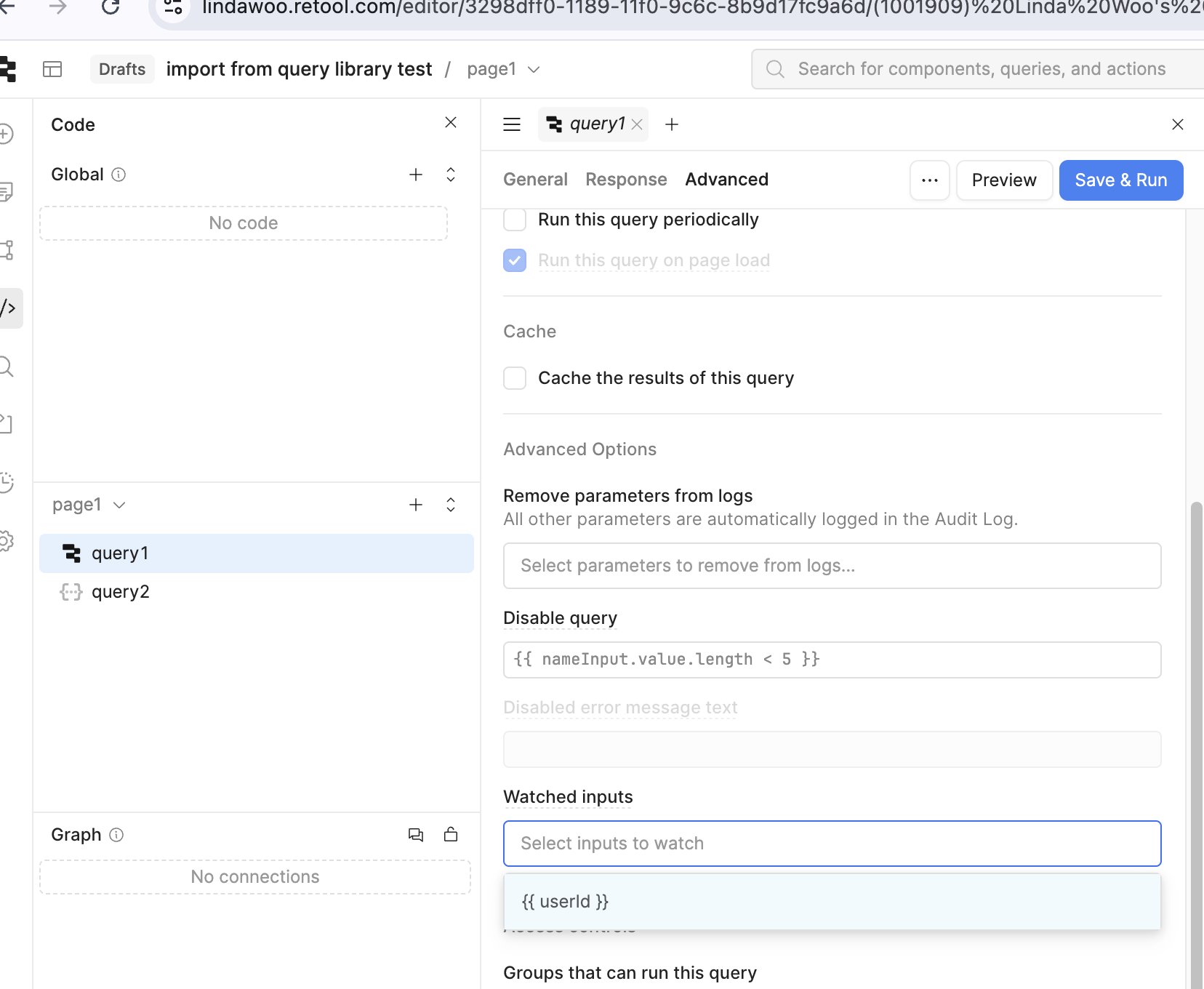This screenshot has height=989, width=1204.
Task: Click the browser address bar URL
Action: (702, 8)
